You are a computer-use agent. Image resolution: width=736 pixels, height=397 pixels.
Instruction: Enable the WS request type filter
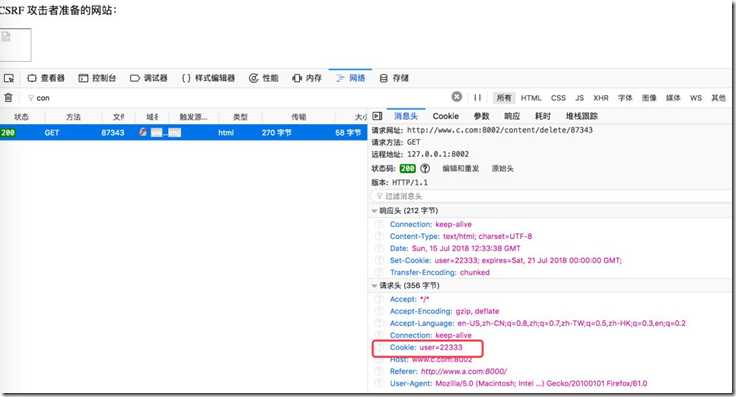click(696, 98)
